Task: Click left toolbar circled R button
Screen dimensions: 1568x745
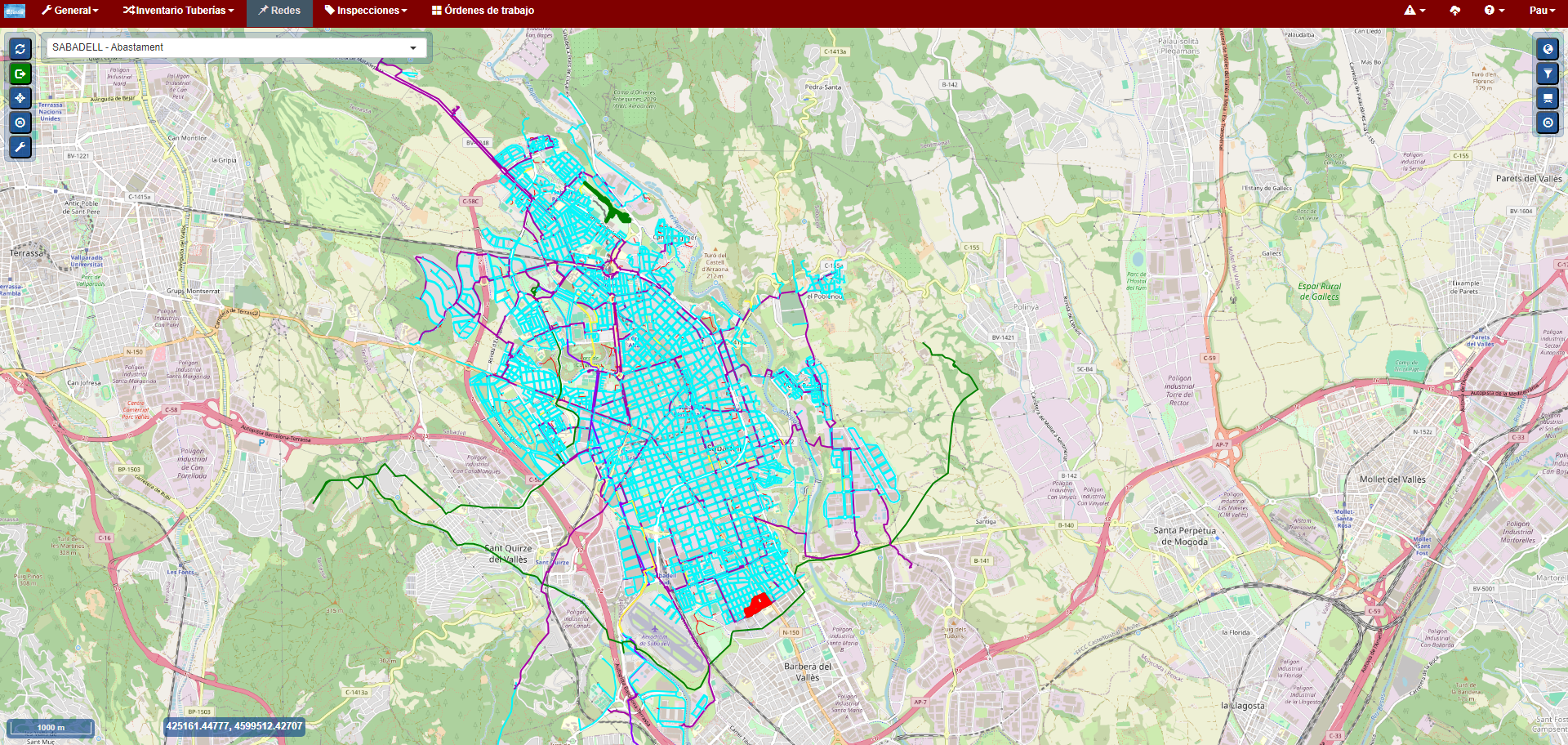Action: (x=20, y=123)
